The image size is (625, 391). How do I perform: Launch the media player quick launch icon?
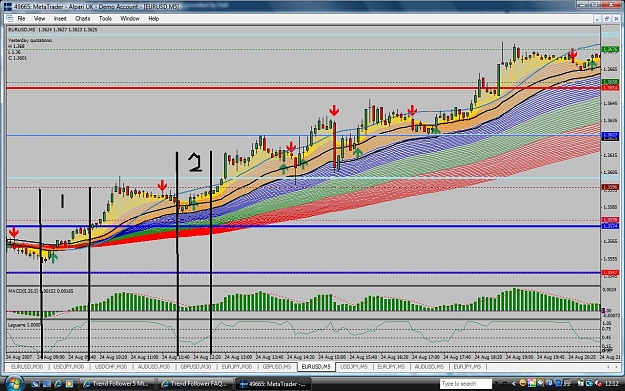(69, 384)
